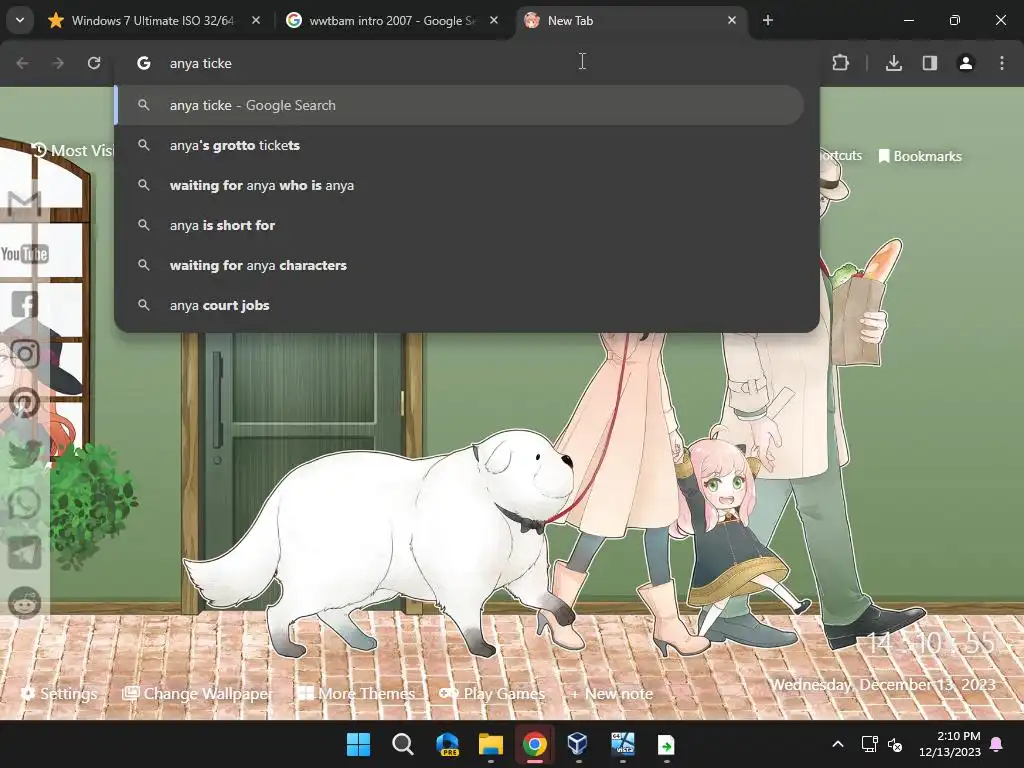Image resolution: width=1024 pixels, height=768 pixels.
Task: Open WhatsApp sidebar shortcut
Action: tap(25, 504)
